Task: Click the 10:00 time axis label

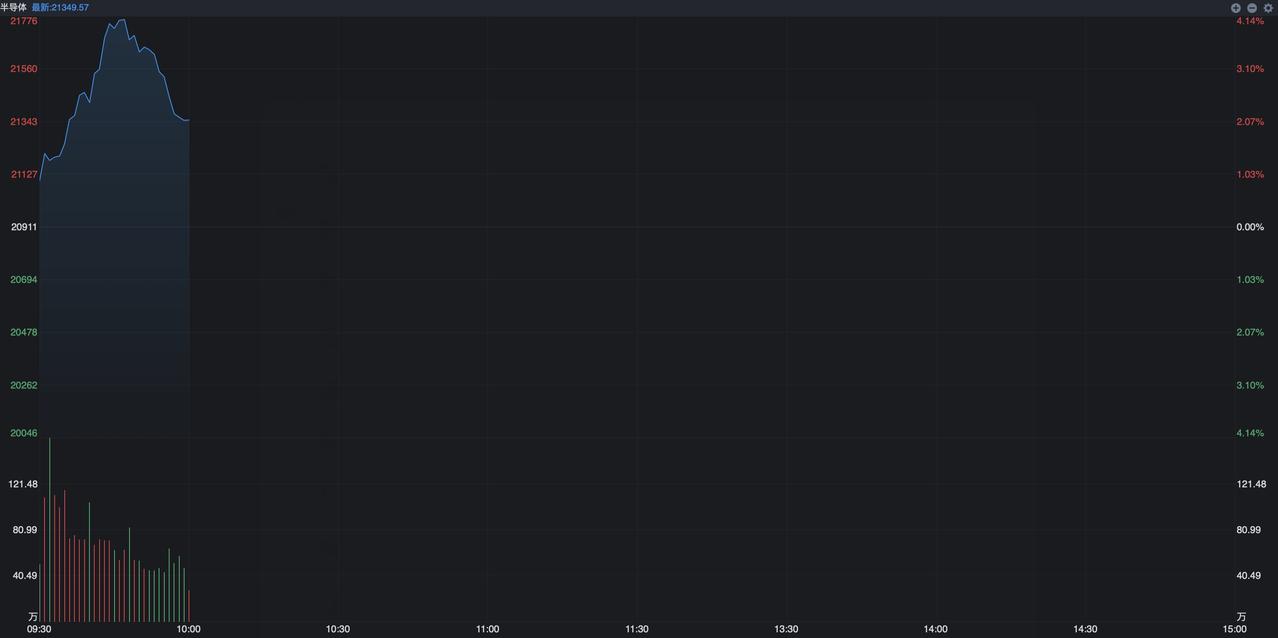Action: click(188, 629)
